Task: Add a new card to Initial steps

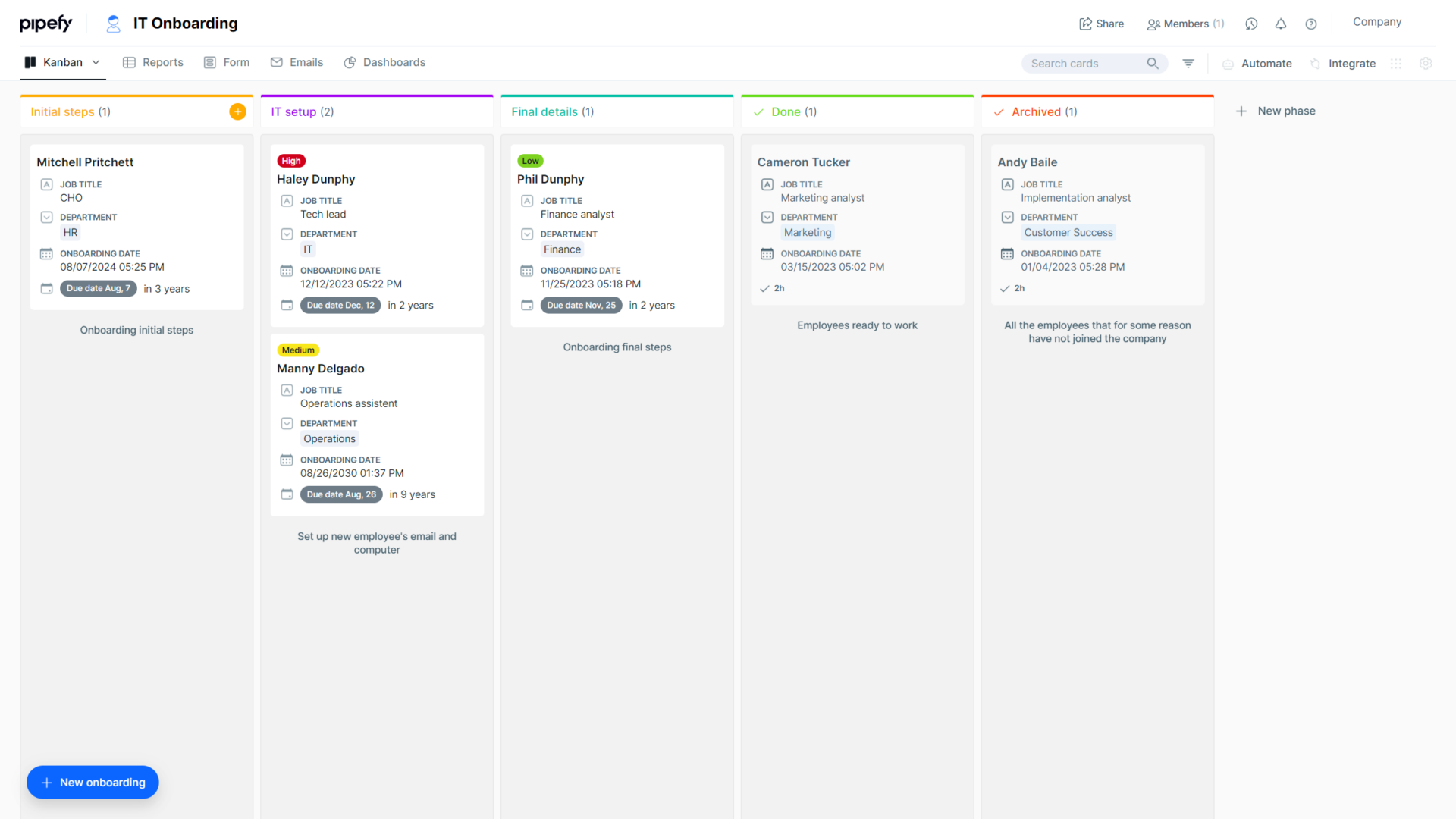Action: (x=237, y=111)
